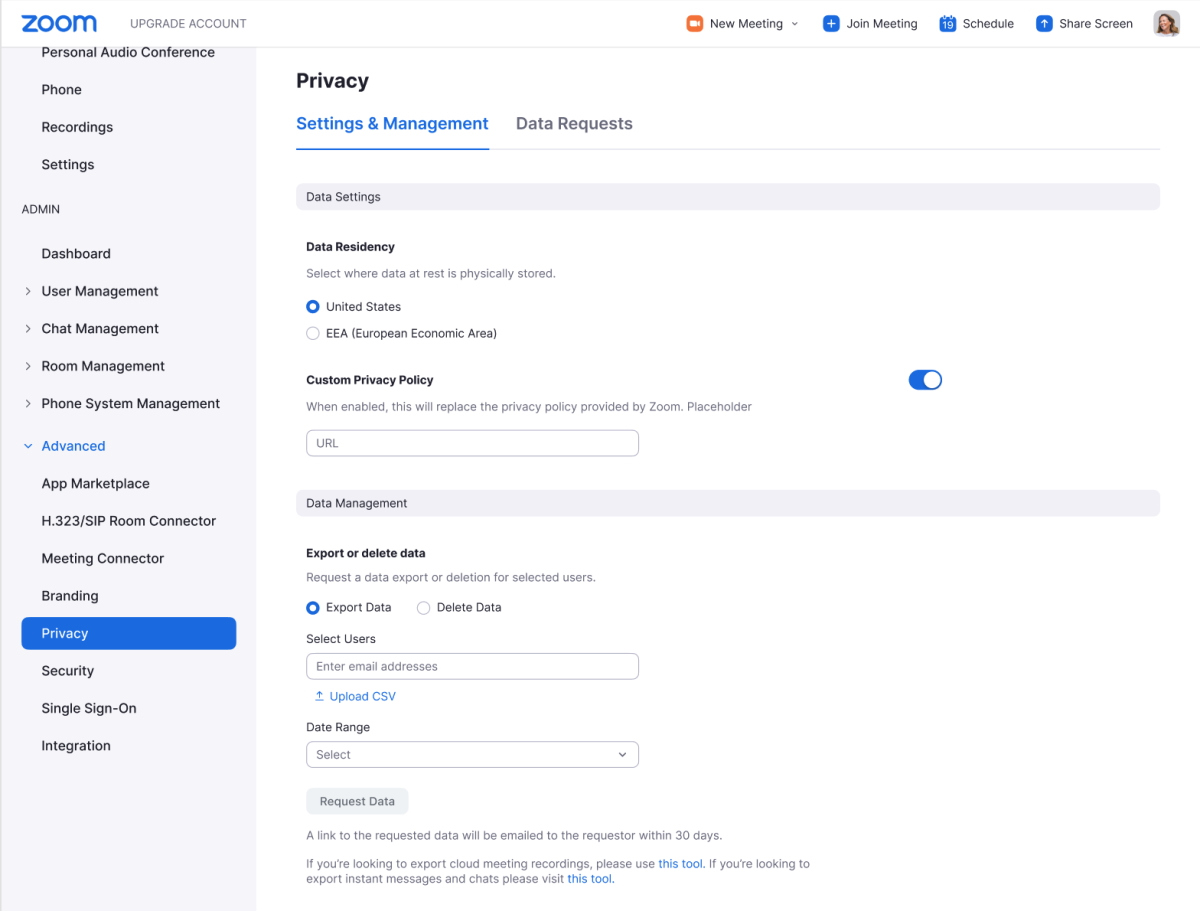Expand User Management in sidebar
The height and width of the screenshot is (911, 1200).
(28, 291)
